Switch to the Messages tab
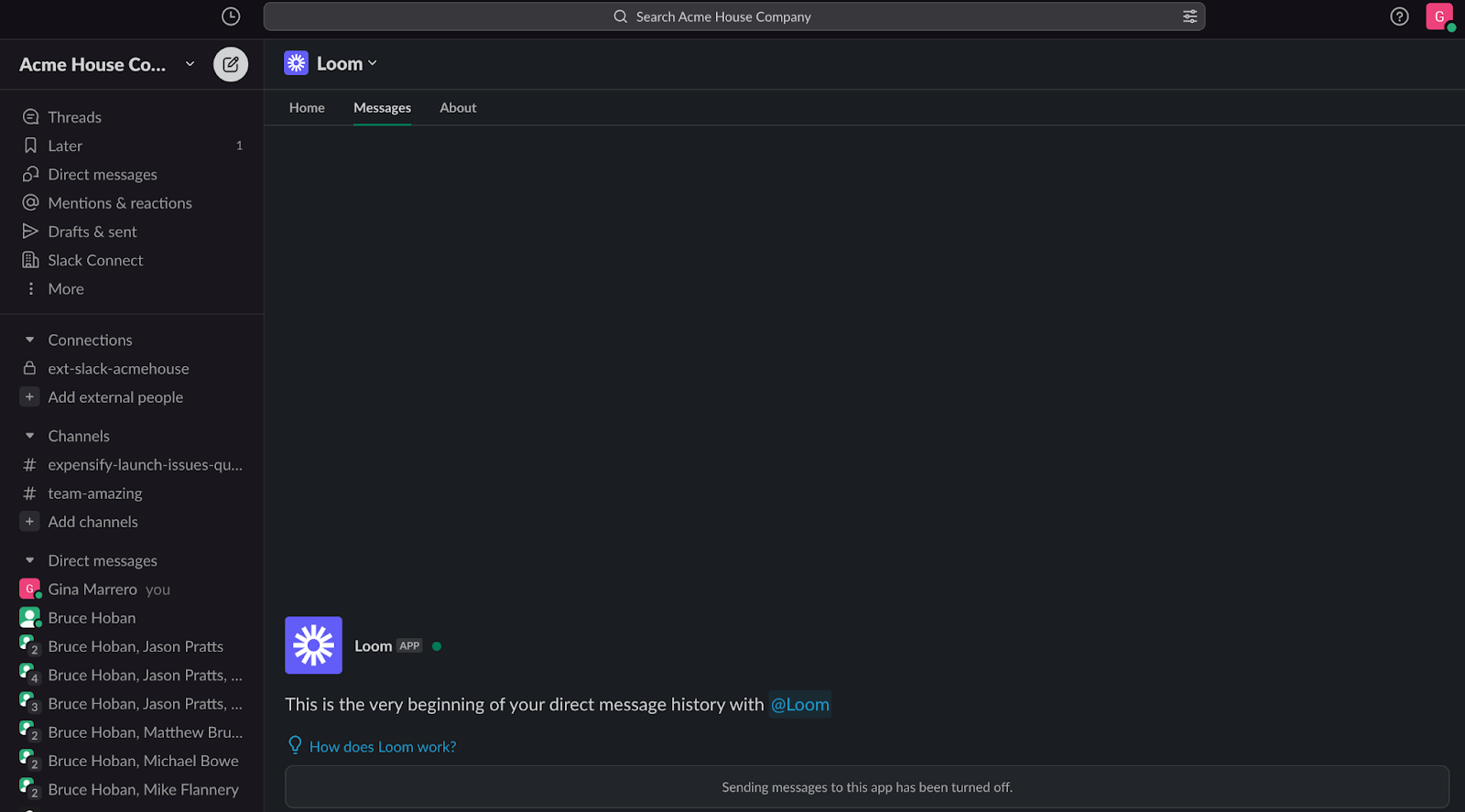 pos(382,107)
